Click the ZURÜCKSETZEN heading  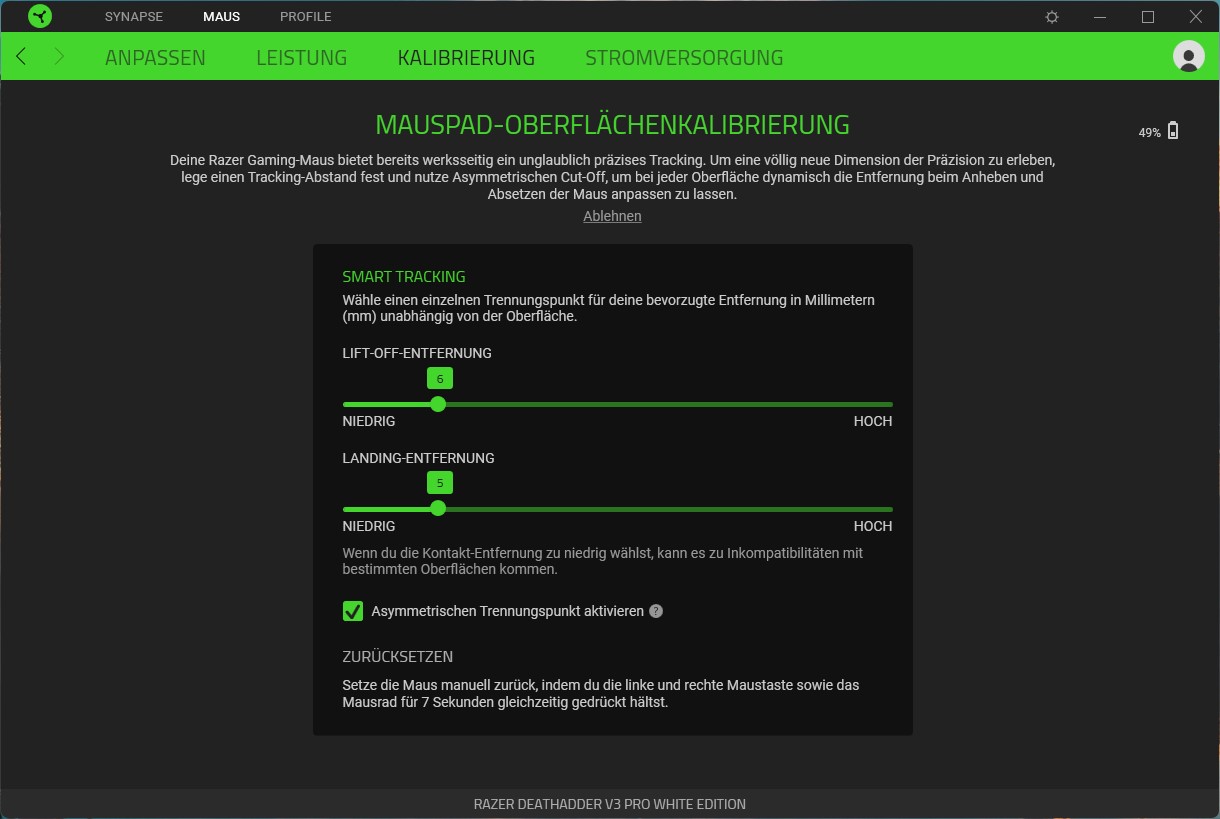click(398, 657)
